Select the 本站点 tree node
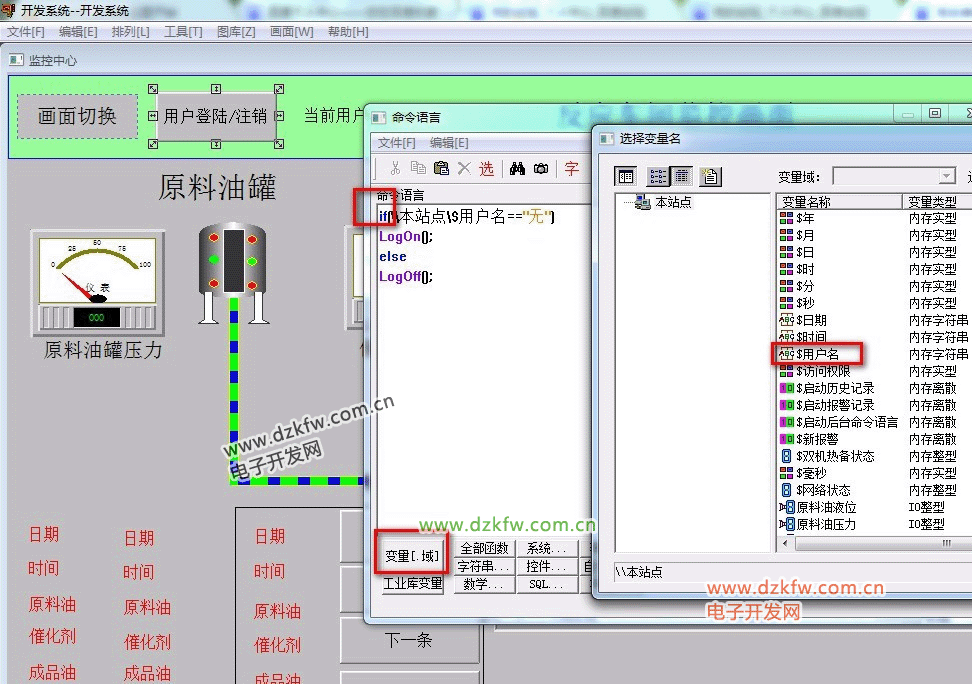The width and height of the screenshot is (972, 684). (672, 202)
